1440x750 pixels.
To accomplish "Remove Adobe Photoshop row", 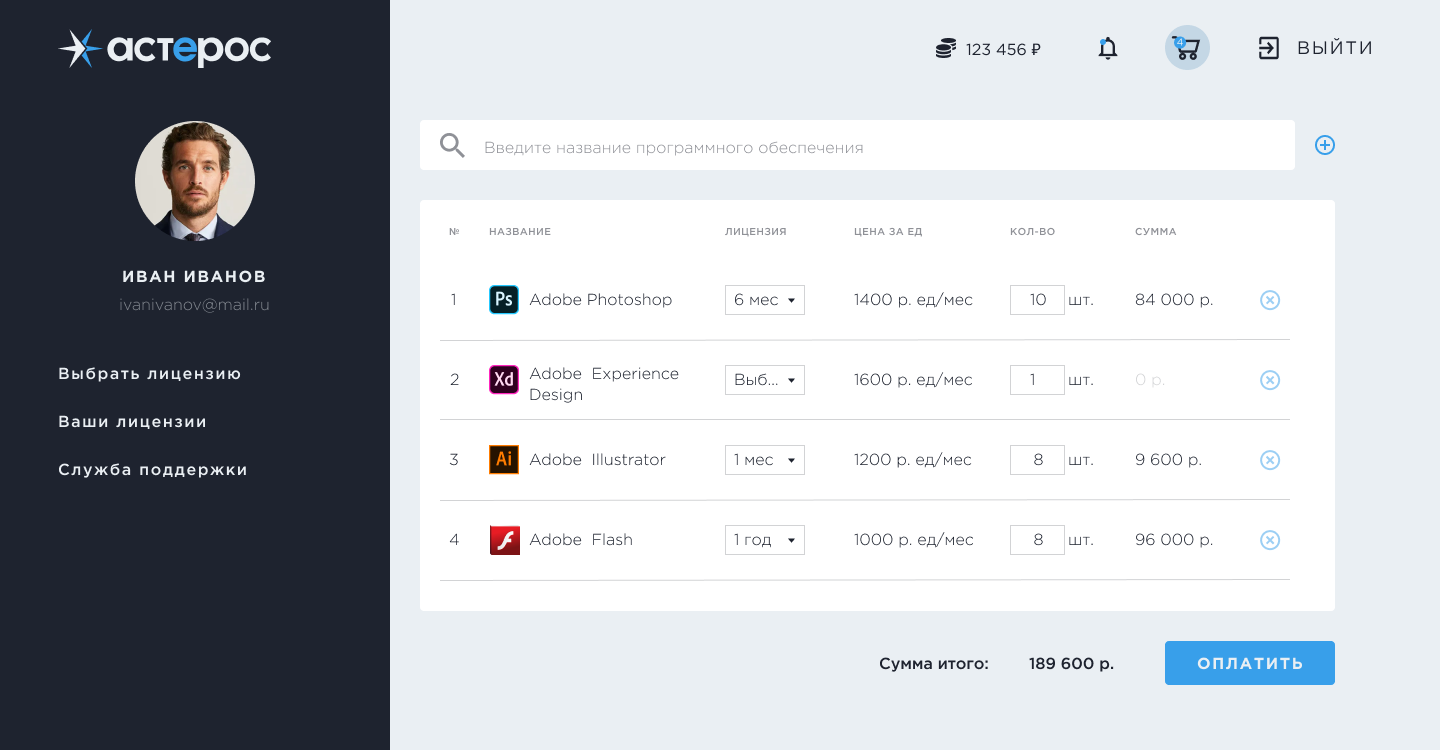I will click(x=1270, y=300).
